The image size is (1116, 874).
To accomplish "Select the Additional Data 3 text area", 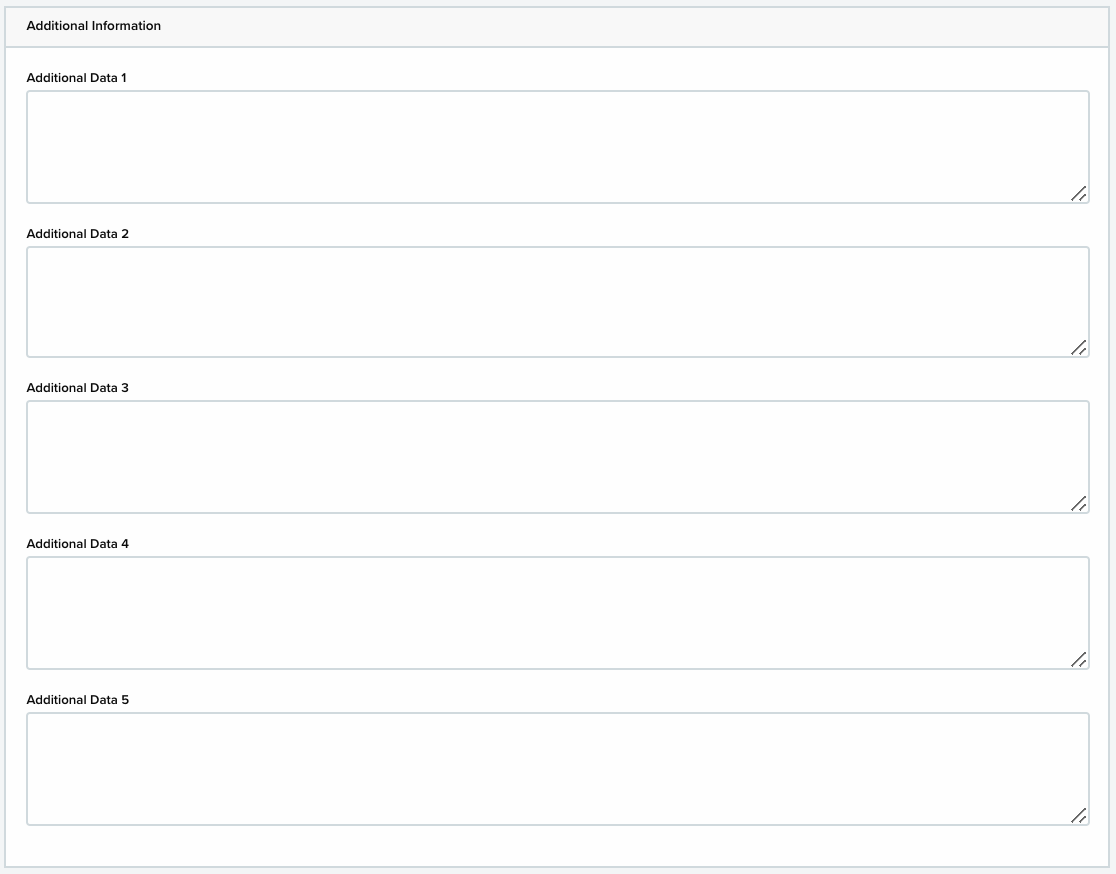I will point(558,457).
